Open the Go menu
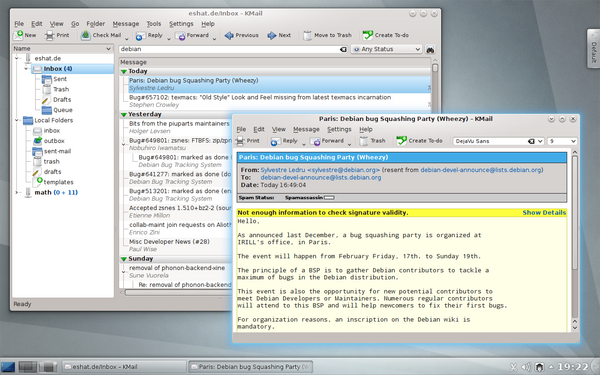Screen dimensions: 600x375 click(x=75, y=24)
